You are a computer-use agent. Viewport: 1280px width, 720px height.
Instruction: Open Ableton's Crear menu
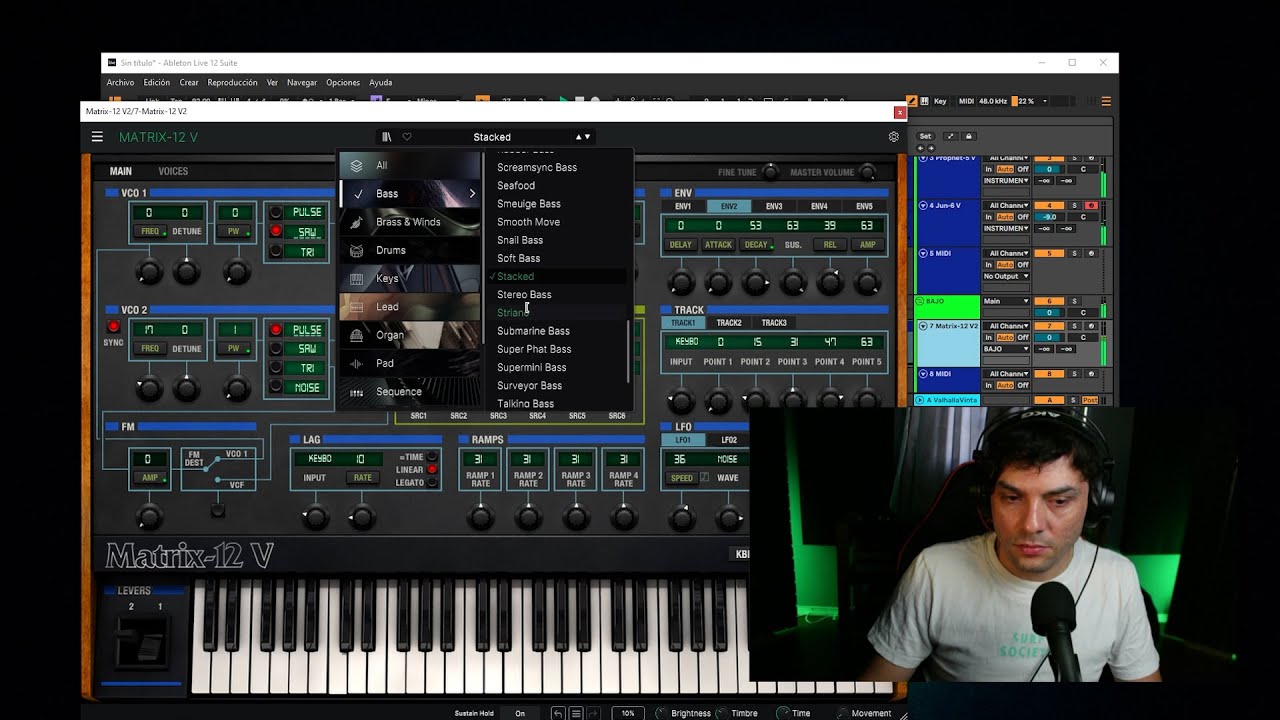[189, 83]
